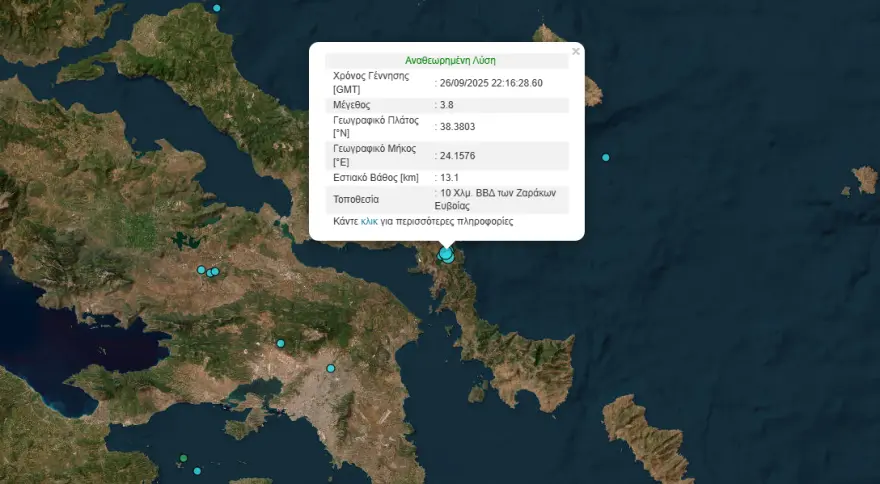Select the rightmost marker of the pair near the small lake

tap(214, 271)
